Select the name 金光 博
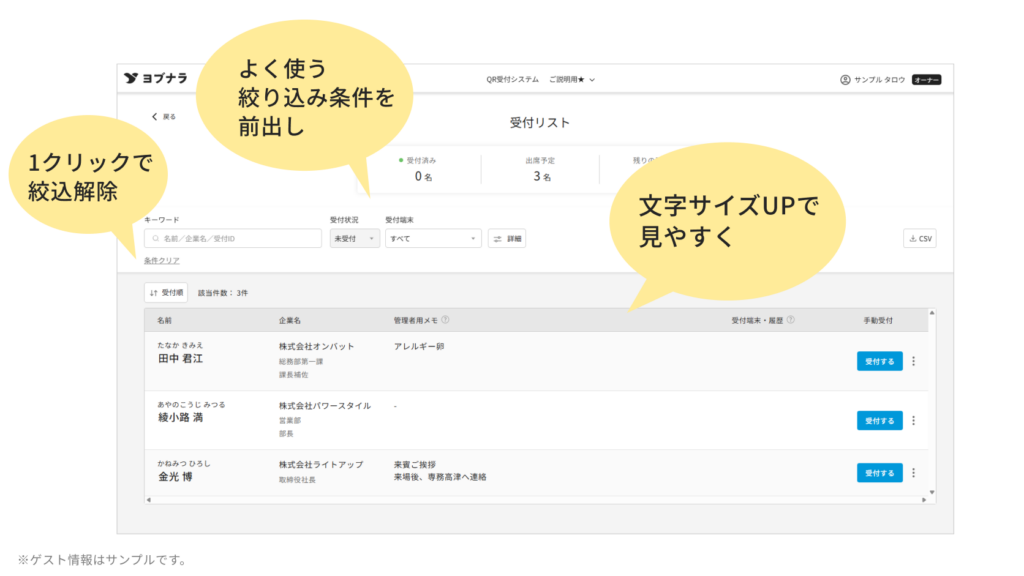Screen dimensions: 1024x576 (x=175, y=477)
